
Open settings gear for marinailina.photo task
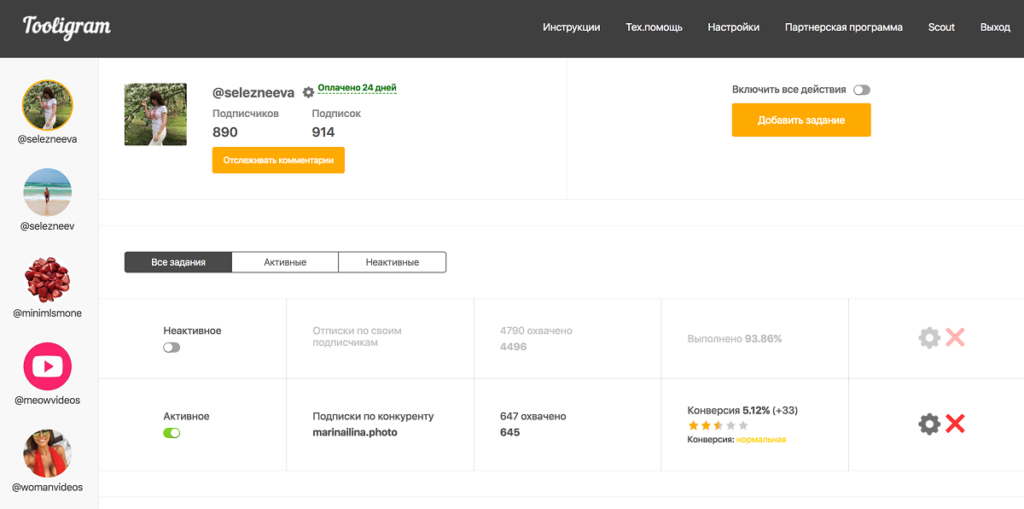pos(929,424)
